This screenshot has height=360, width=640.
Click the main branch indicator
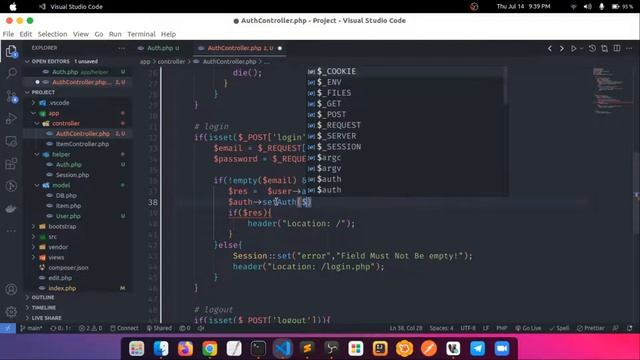[x=31, y=328]
